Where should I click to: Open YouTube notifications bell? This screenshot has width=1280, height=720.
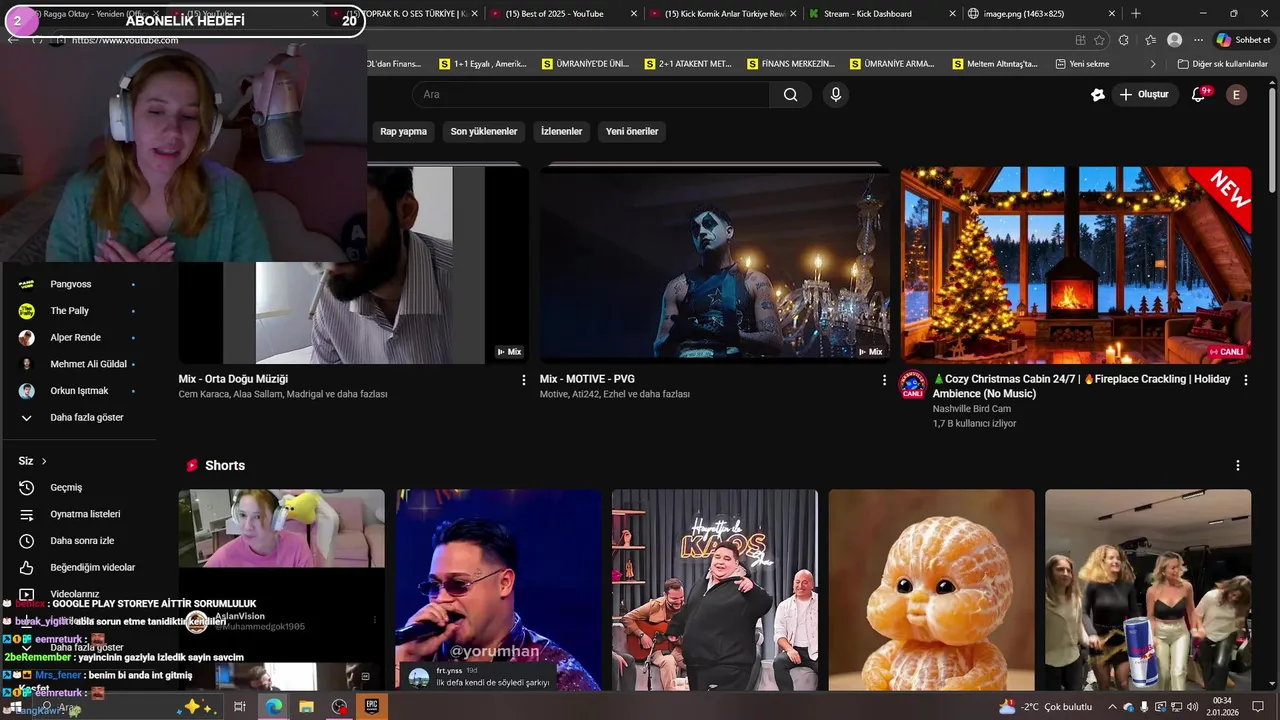click(x=1199, y=95)
